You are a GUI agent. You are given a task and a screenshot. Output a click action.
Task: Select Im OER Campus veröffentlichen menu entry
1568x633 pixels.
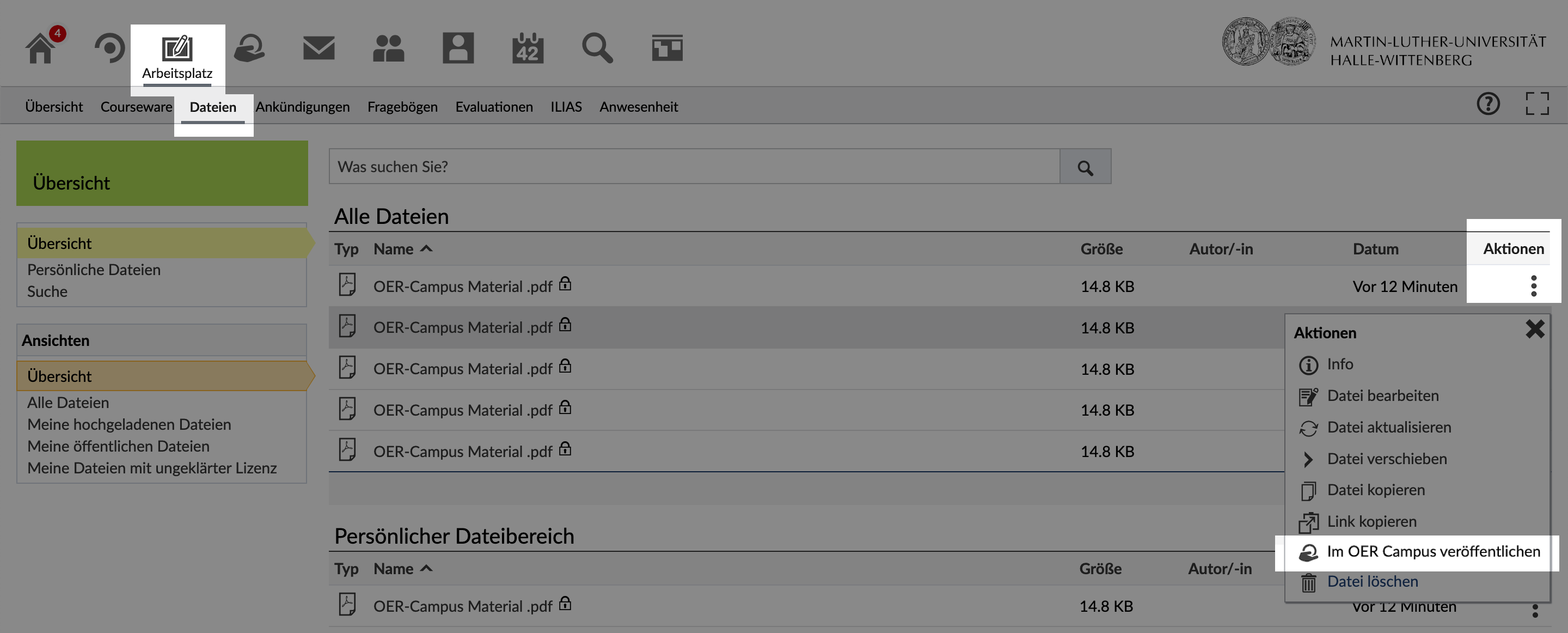pyautogui.click(x=1433, y=552)
